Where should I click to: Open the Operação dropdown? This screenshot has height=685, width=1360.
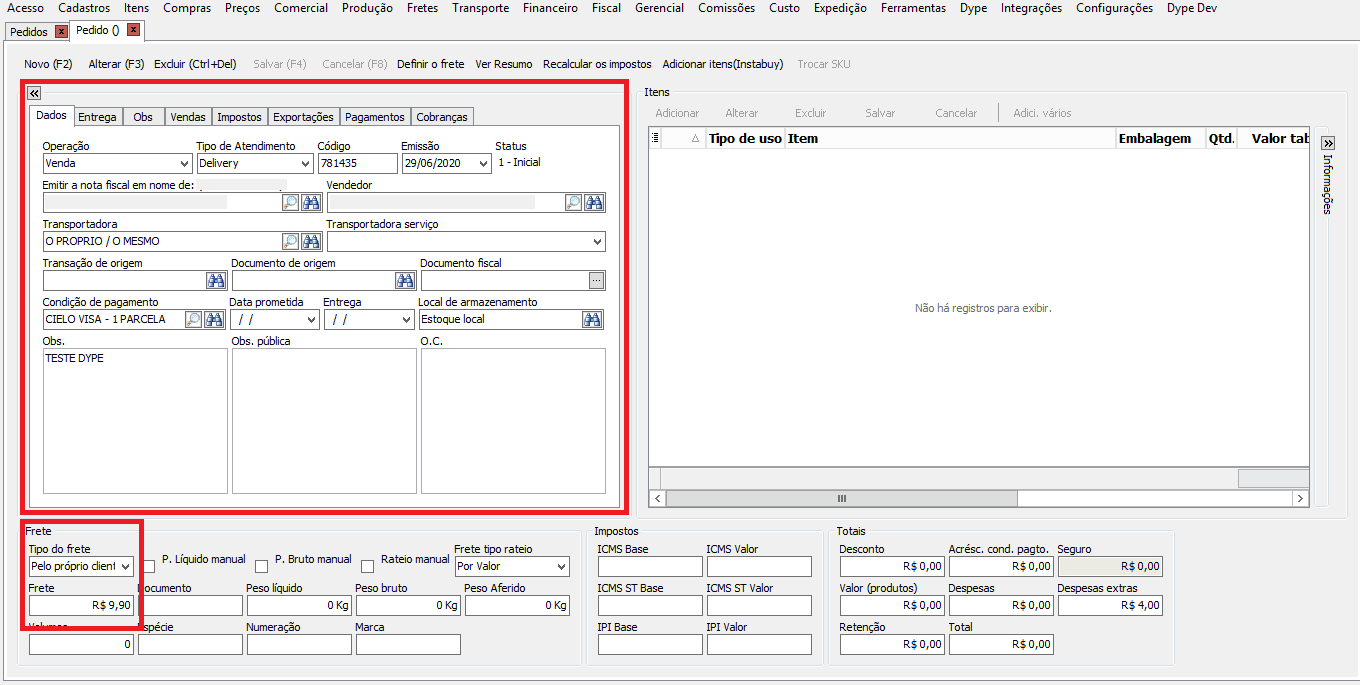coord(184,163)
